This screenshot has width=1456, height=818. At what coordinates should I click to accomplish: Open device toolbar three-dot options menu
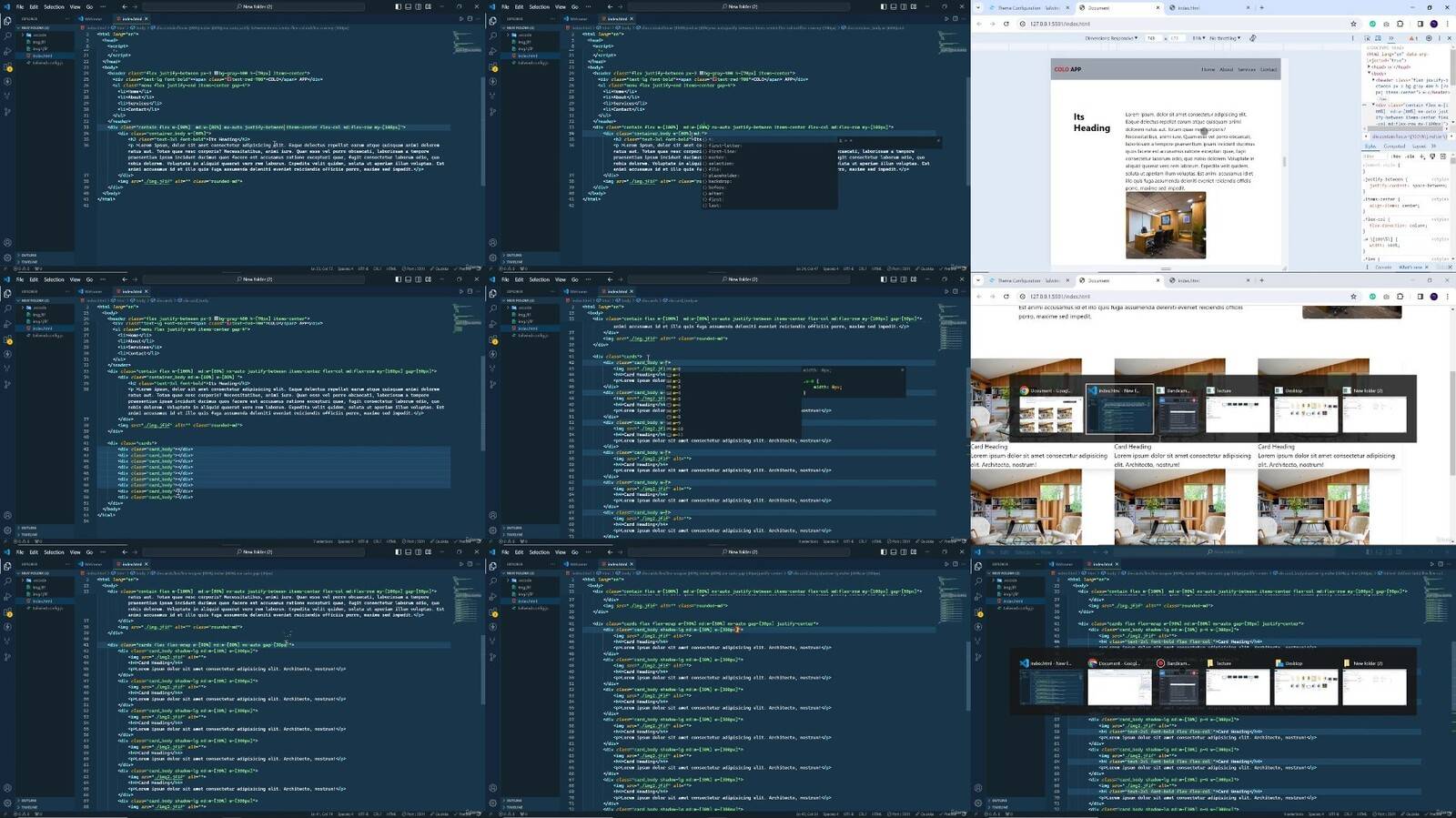tap(1352, 38)
